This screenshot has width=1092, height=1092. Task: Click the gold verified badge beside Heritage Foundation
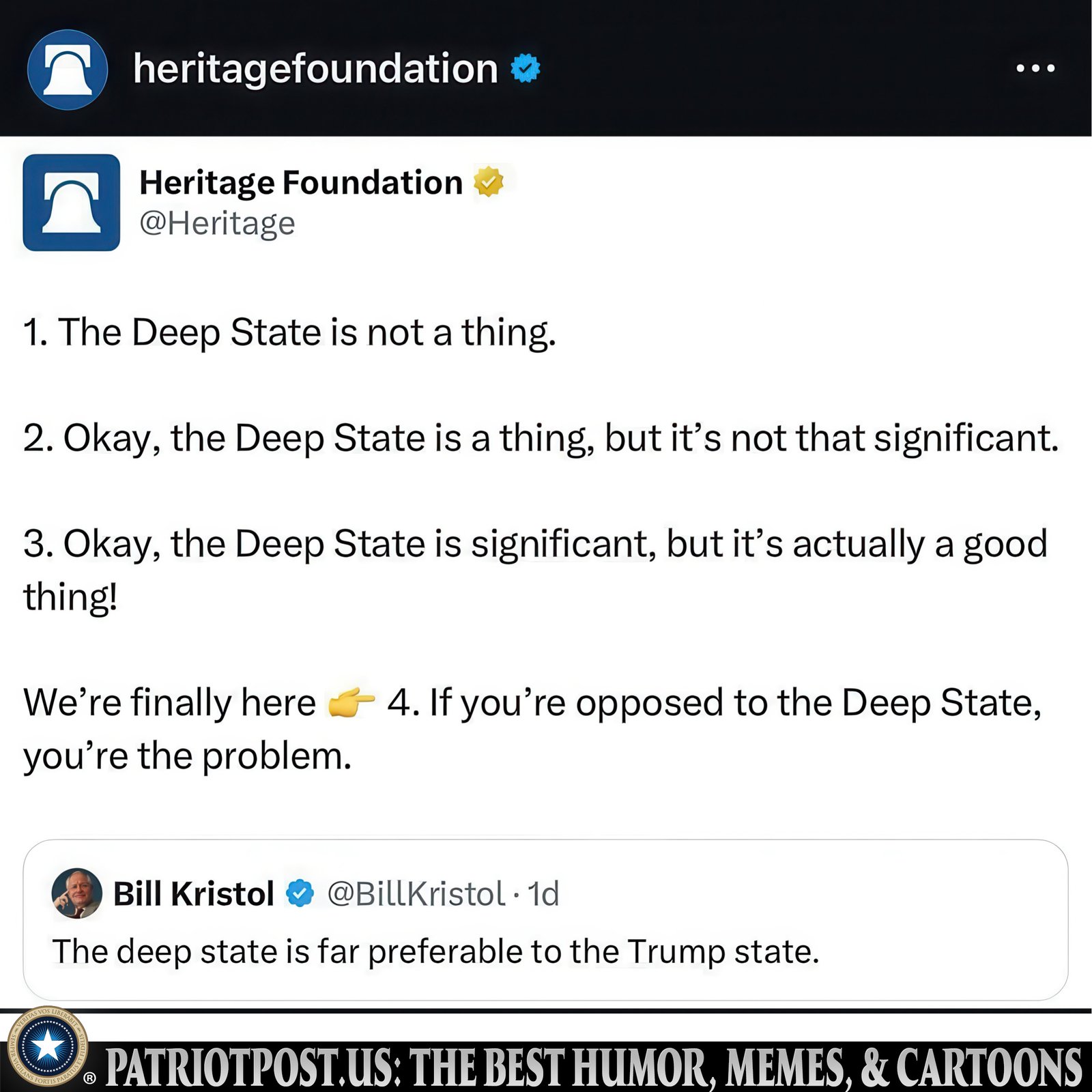point(489,182)
